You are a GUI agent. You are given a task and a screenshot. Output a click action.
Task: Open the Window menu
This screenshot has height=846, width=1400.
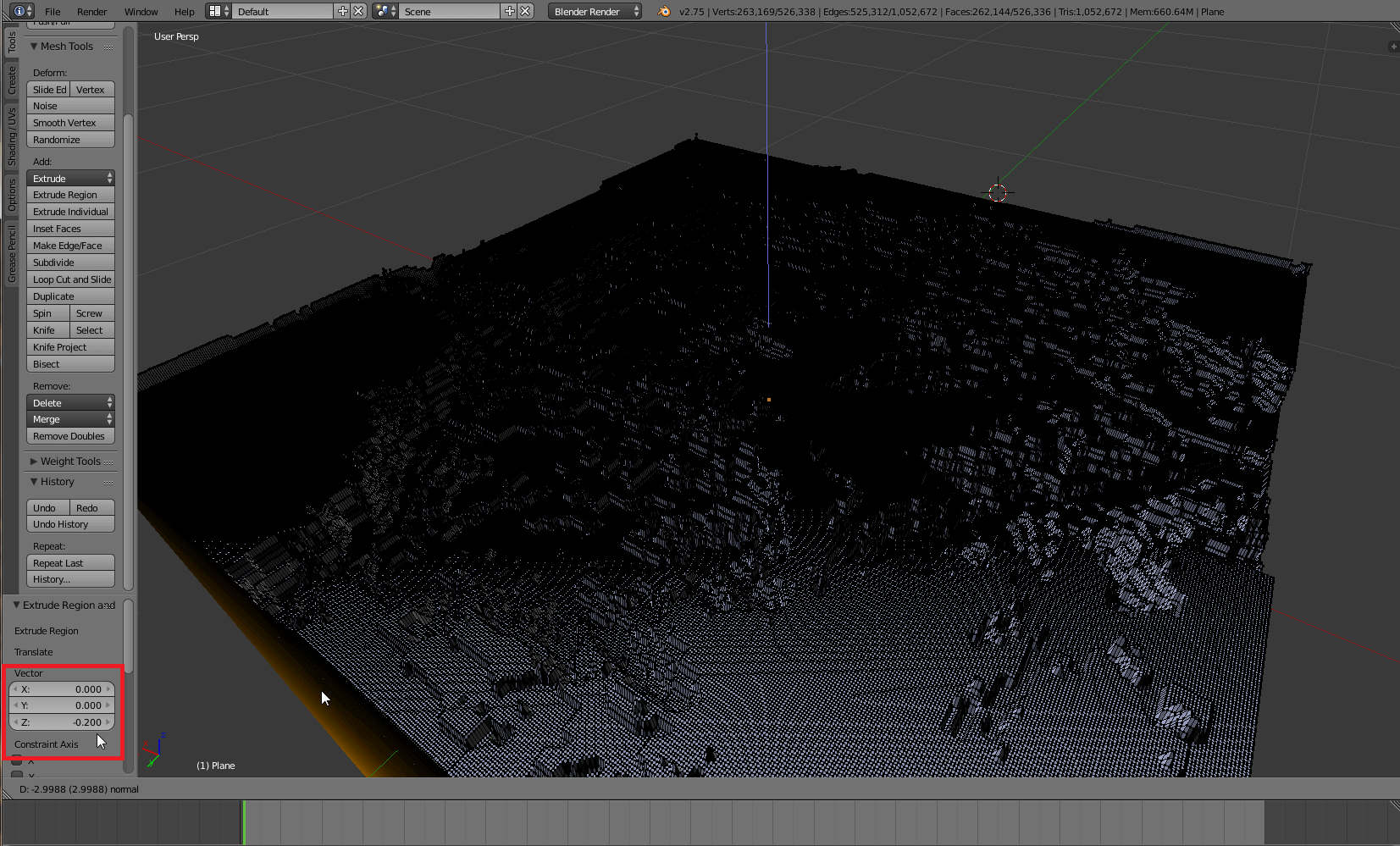click(x=141, y=11)
